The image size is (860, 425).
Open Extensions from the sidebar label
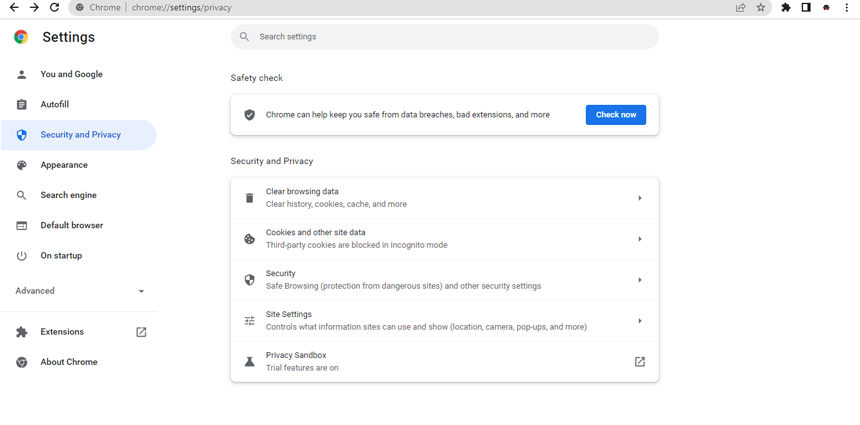pyautogui.click(x=62, y=332)
